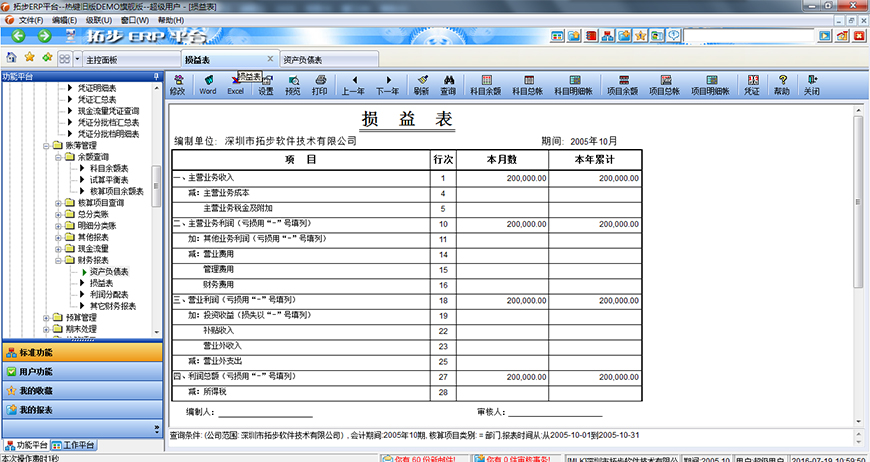This screenshot has width=870, height=462.
Task: Open 预览 (Preview) from the toolbar
Action: pyautogui.click(x=292, y=85)
